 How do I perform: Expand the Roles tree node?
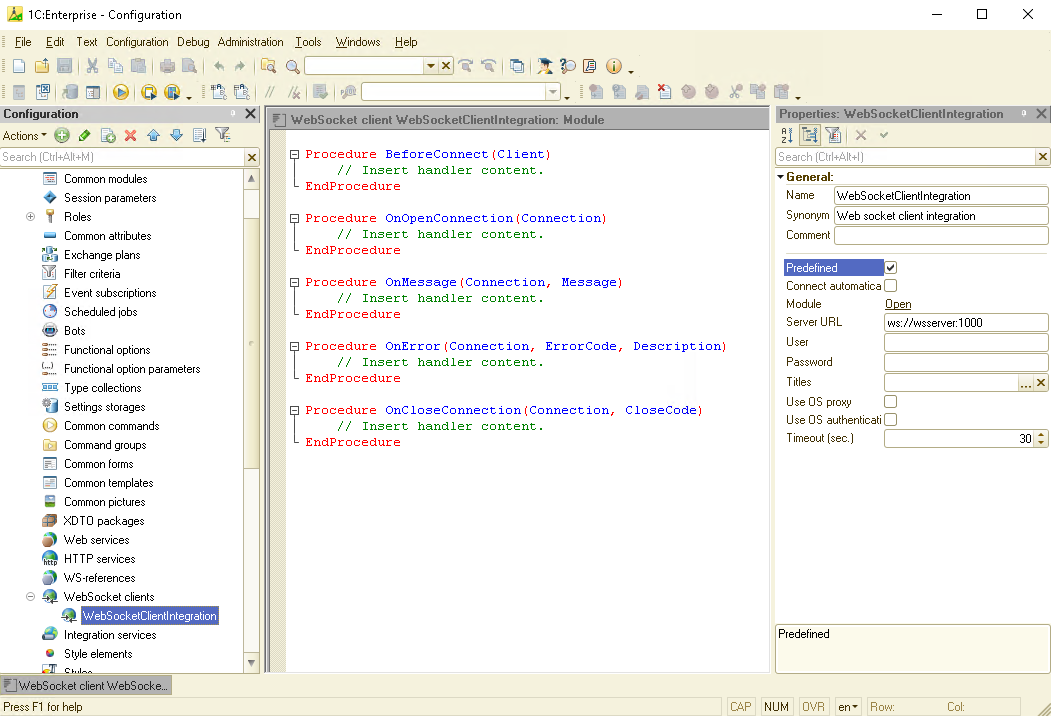click(x=30, y=217)
